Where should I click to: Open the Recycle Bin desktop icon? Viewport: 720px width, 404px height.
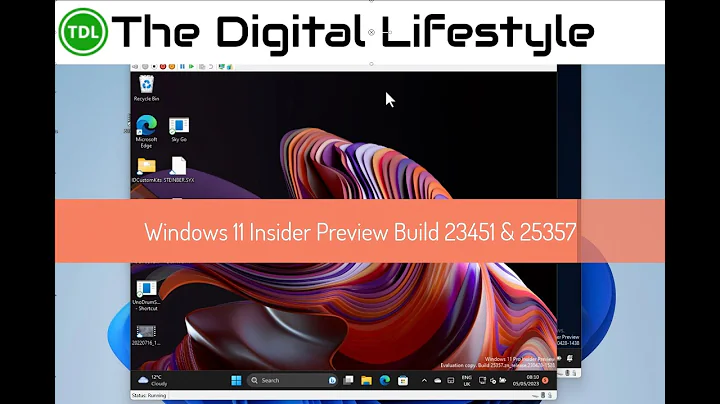(146, 89)
